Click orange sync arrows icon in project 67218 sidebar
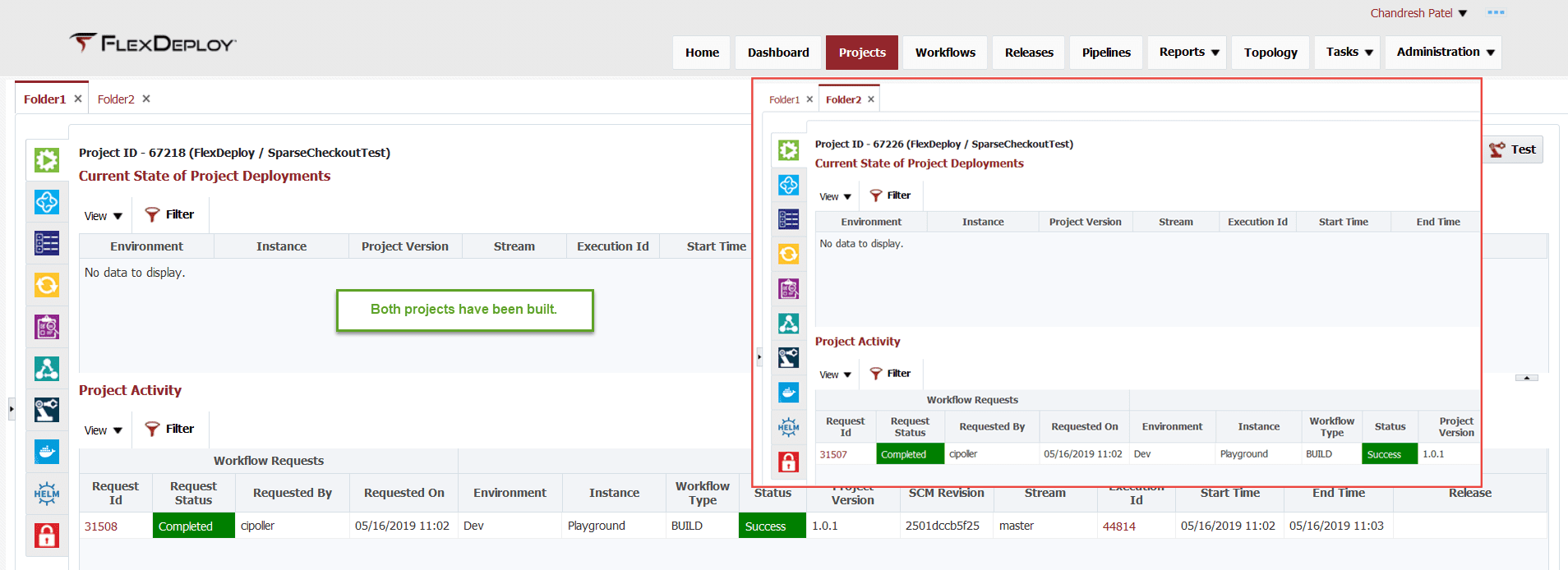1568x570 pixels. coord(47,285)
